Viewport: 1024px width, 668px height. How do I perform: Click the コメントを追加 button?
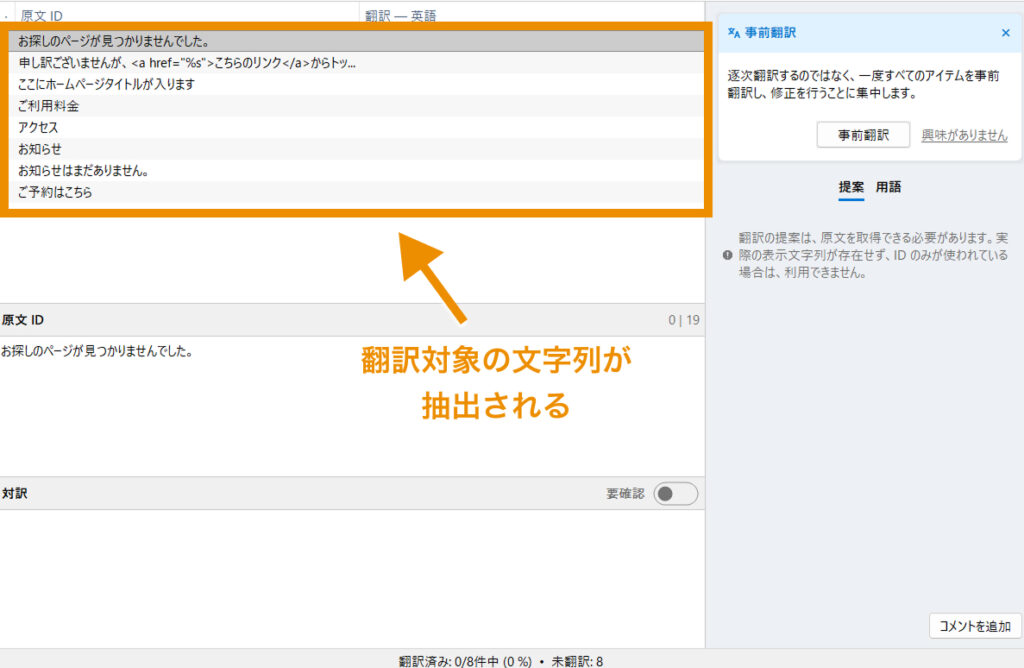tap(975, 626)
